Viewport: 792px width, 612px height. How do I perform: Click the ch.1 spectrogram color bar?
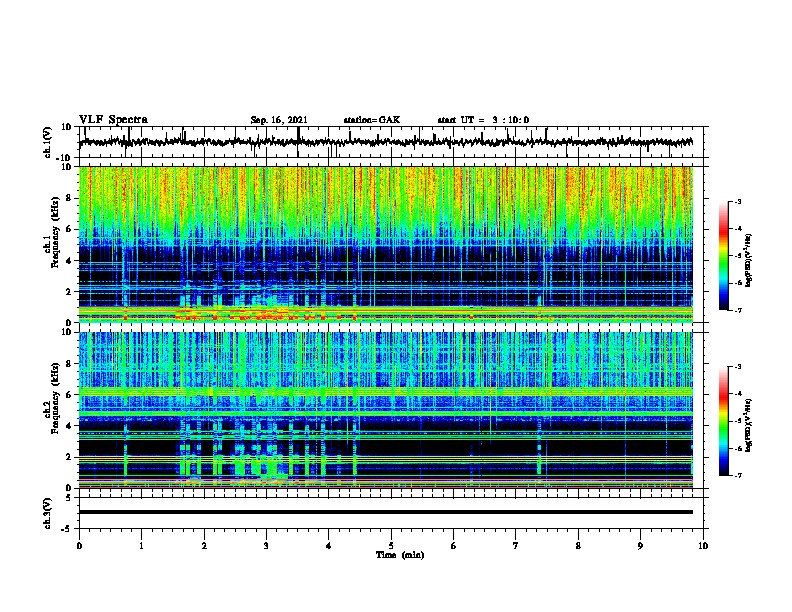tap(724, 256)
